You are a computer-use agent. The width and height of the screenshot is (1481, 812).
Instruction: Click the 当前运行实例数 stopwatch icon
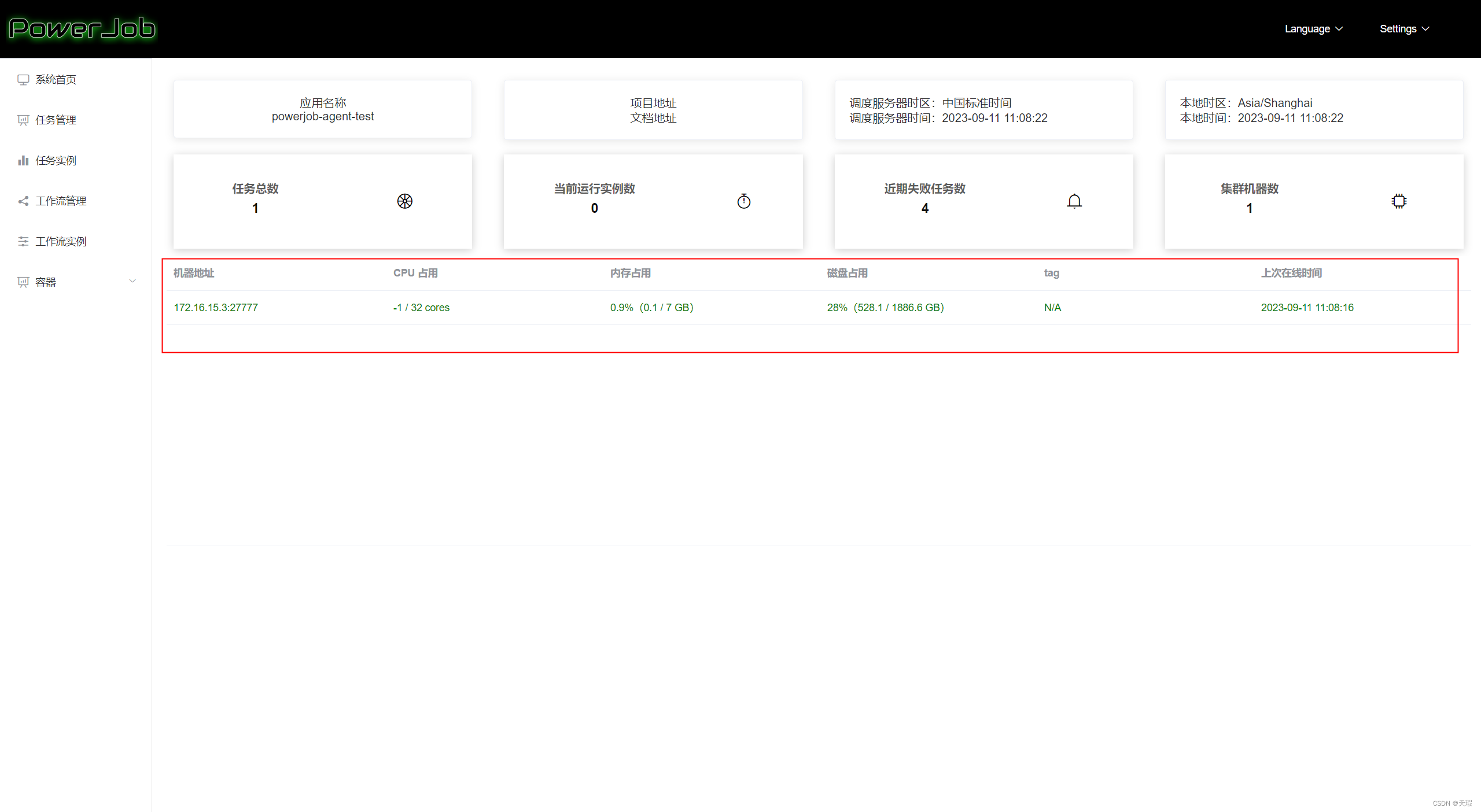pos(744,201)
